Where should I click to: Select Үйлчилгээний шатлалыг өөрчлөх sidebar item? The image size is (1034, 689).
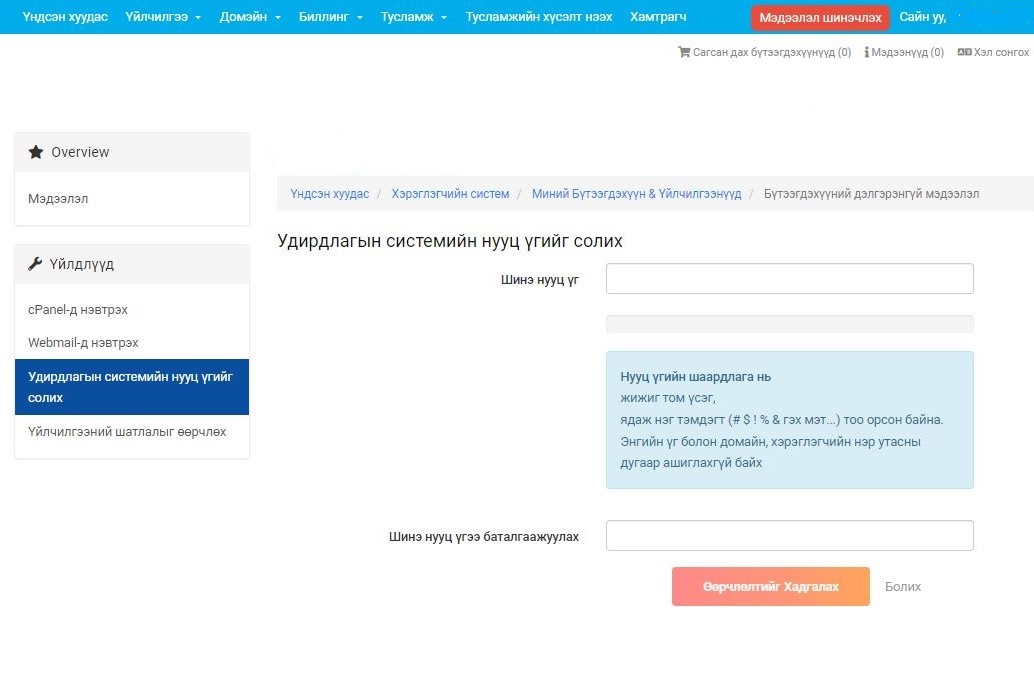pyautogui.click(x=127, y=432)
